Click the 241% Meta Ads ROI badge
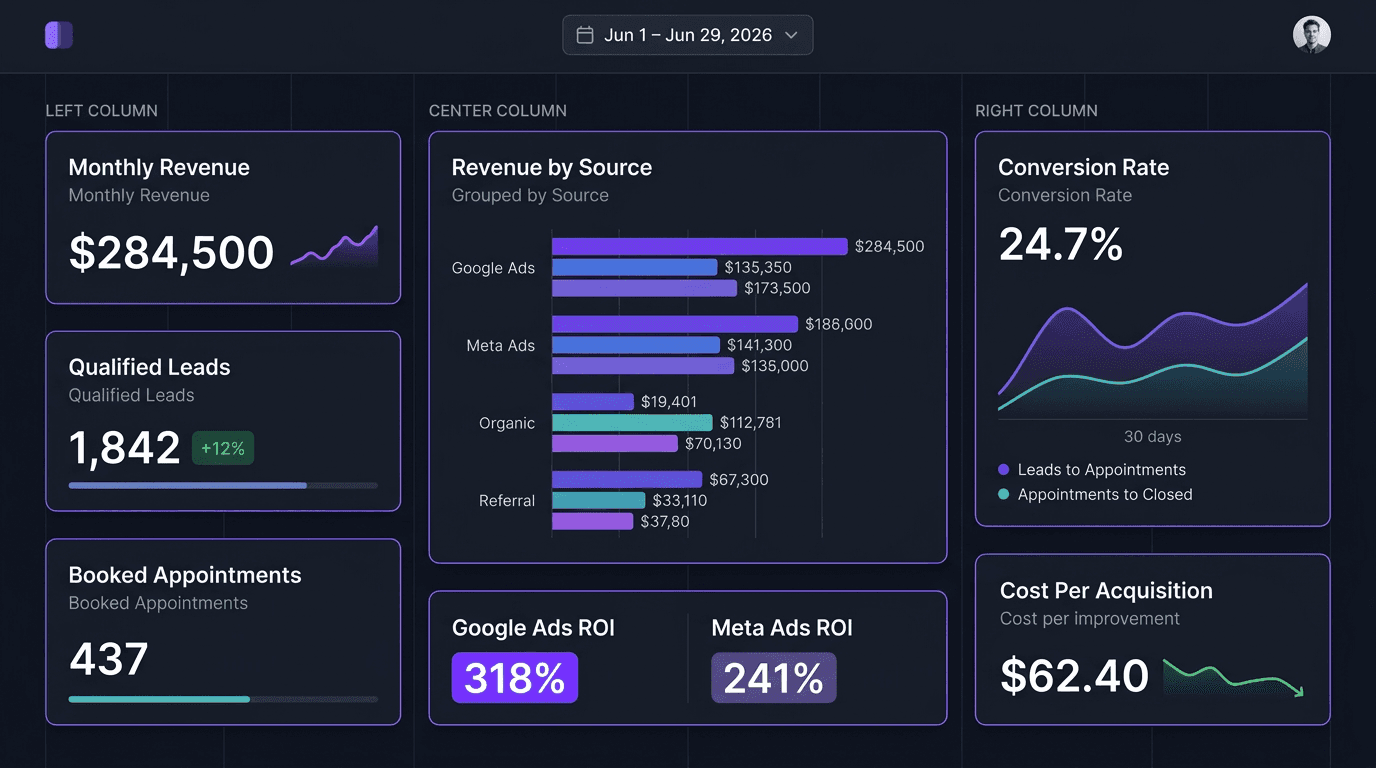Viewport: 1376px width, 768px height. [774, 678]
